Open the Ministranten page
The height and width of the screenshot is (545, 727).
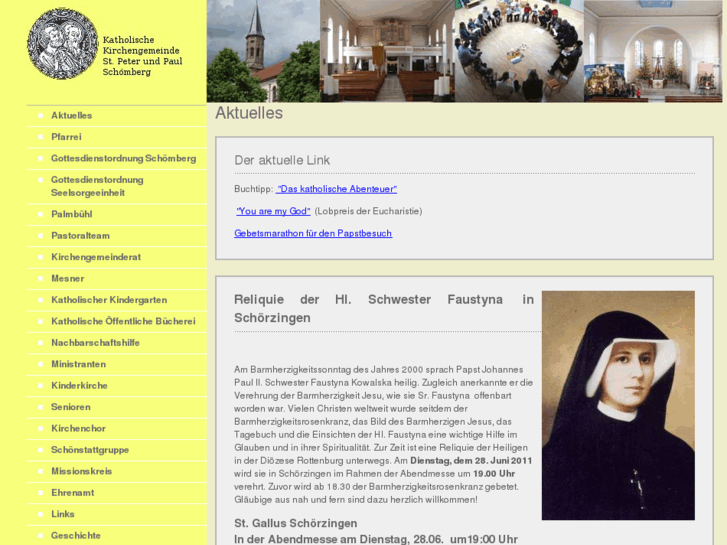pyautogui.click(x=78, y=364)
